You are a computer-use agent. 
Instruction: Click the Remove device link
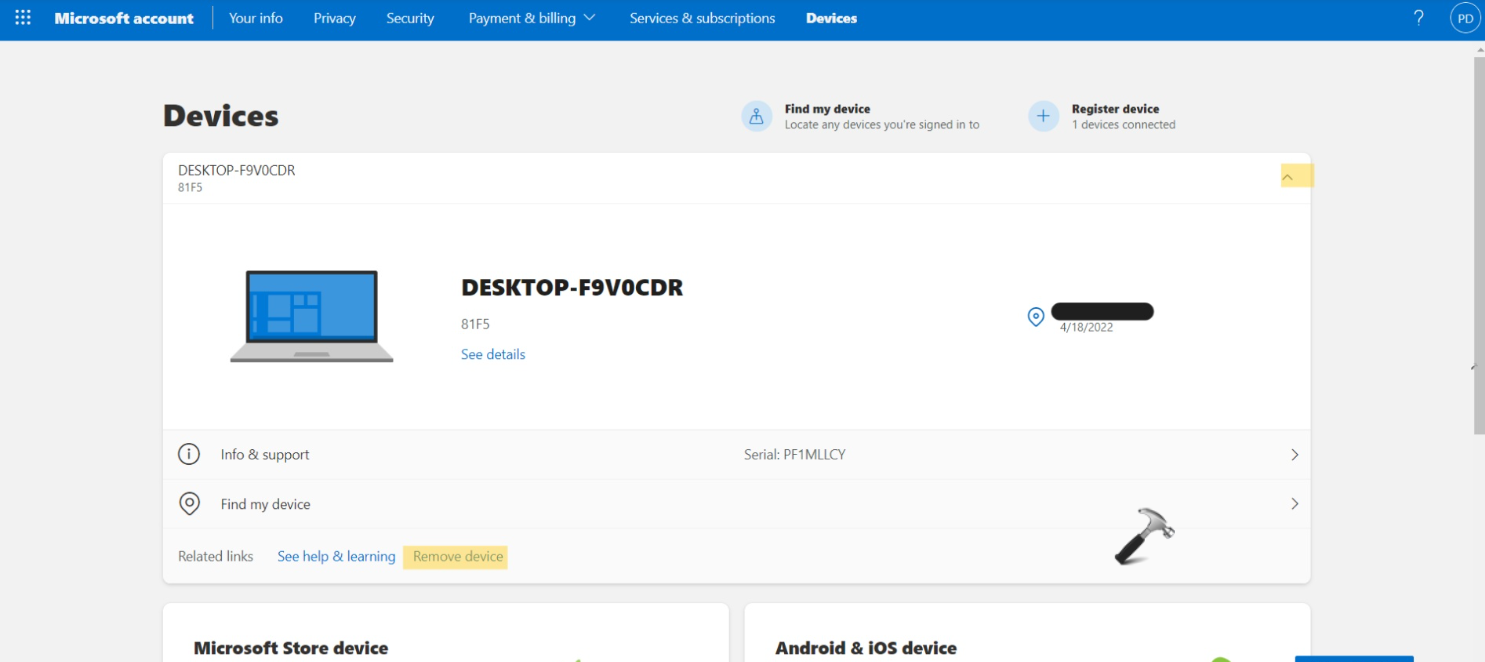pyautogui.click(x=458, y=557)
